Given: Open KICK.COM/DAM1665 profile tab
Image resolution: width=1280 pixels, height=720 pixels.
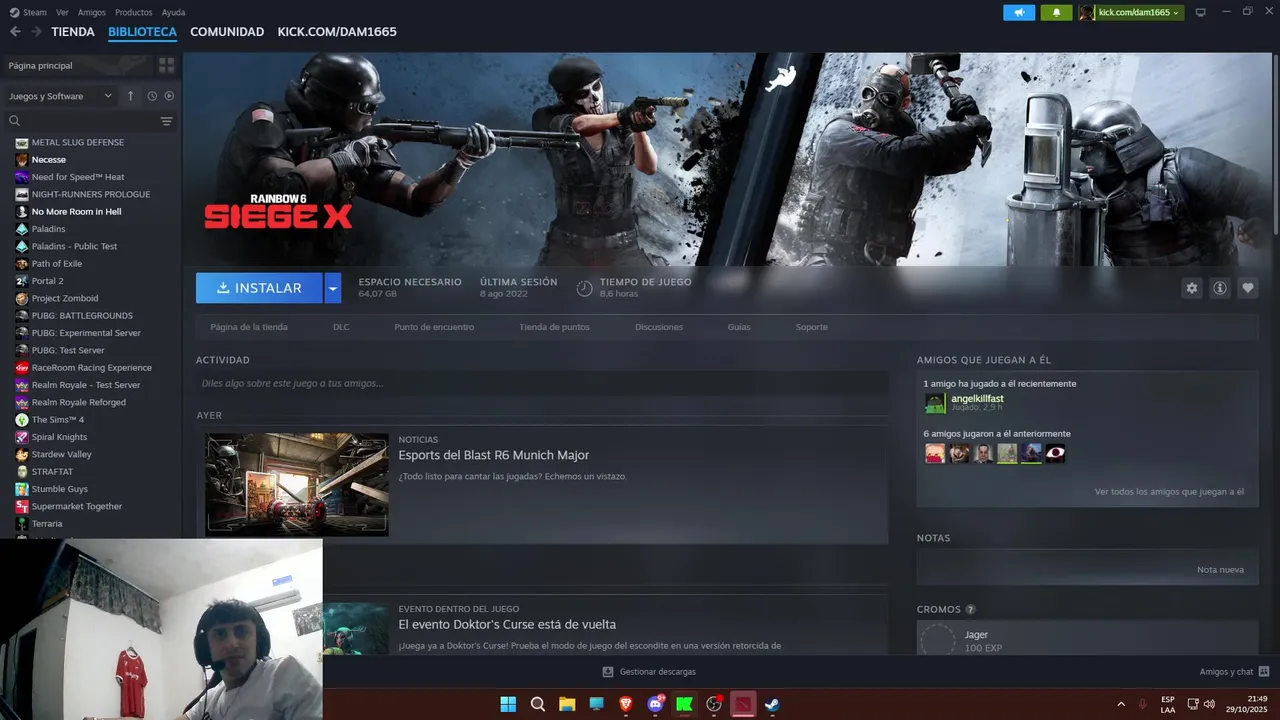Looking at the screenshot, I should [337, 32].
